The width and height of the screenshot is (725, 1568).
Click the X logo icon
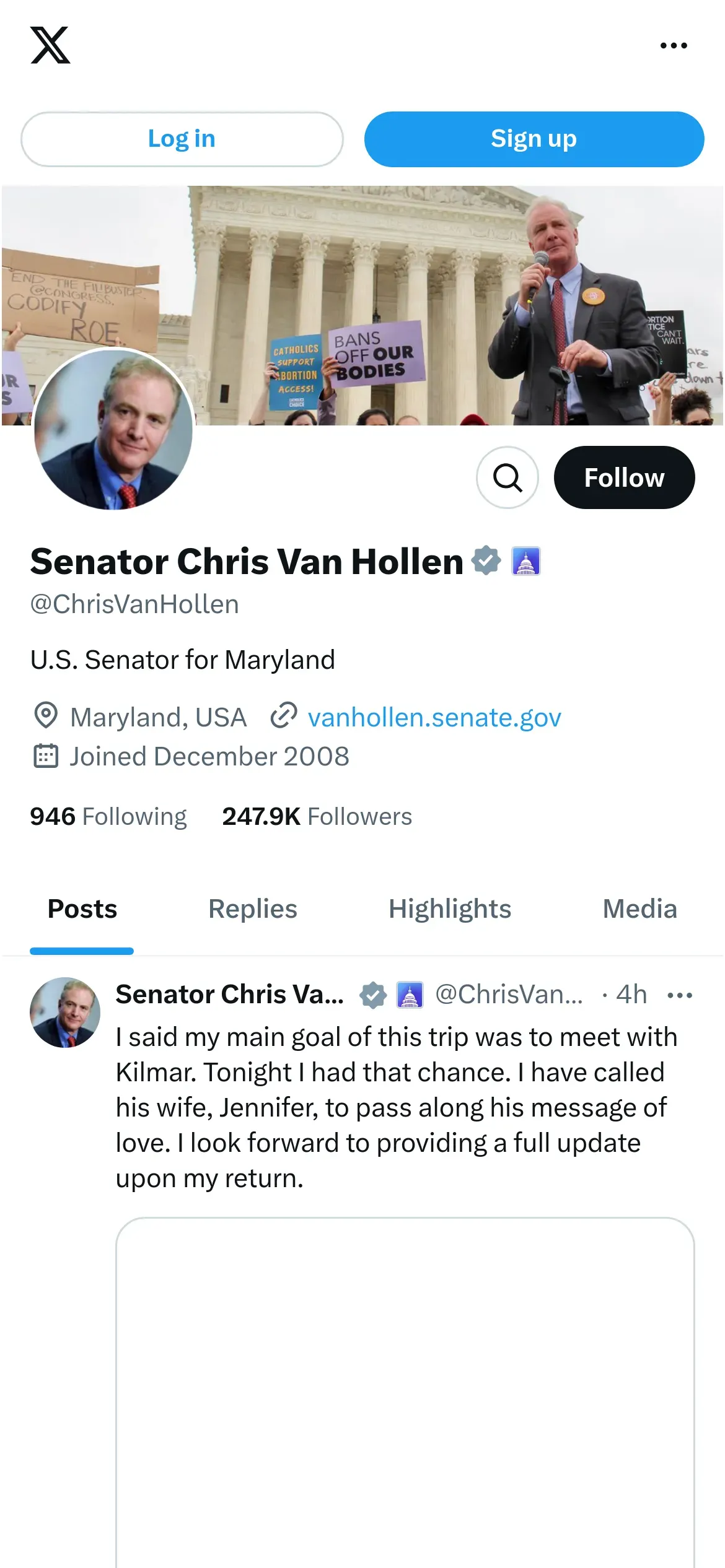coord(50,45)
